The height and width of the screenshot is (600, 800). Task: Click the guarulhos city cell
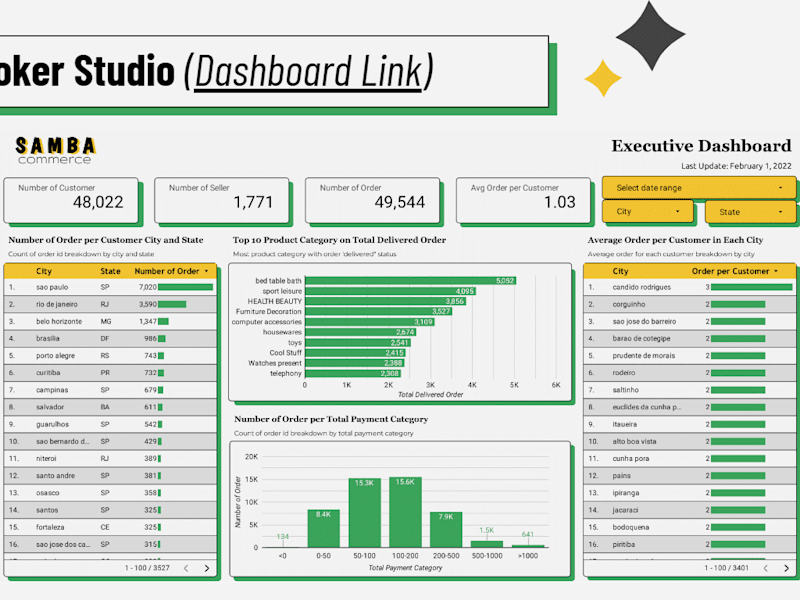point(52,424)
